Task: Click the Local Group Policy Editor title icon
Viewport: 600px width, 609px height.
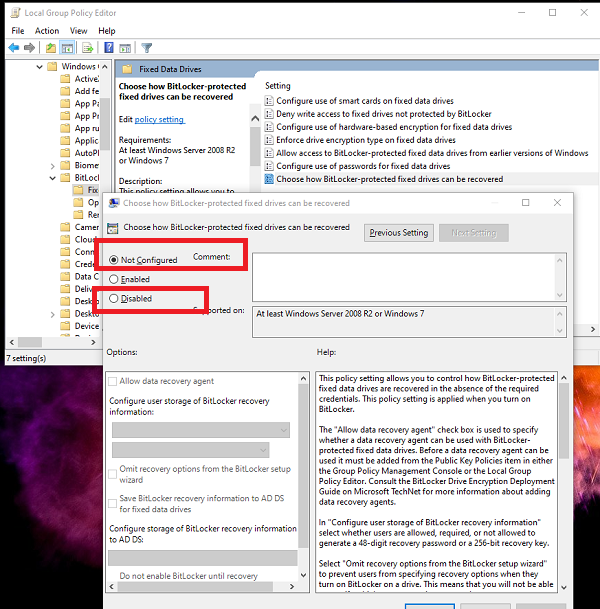Action: coord(16,13)
